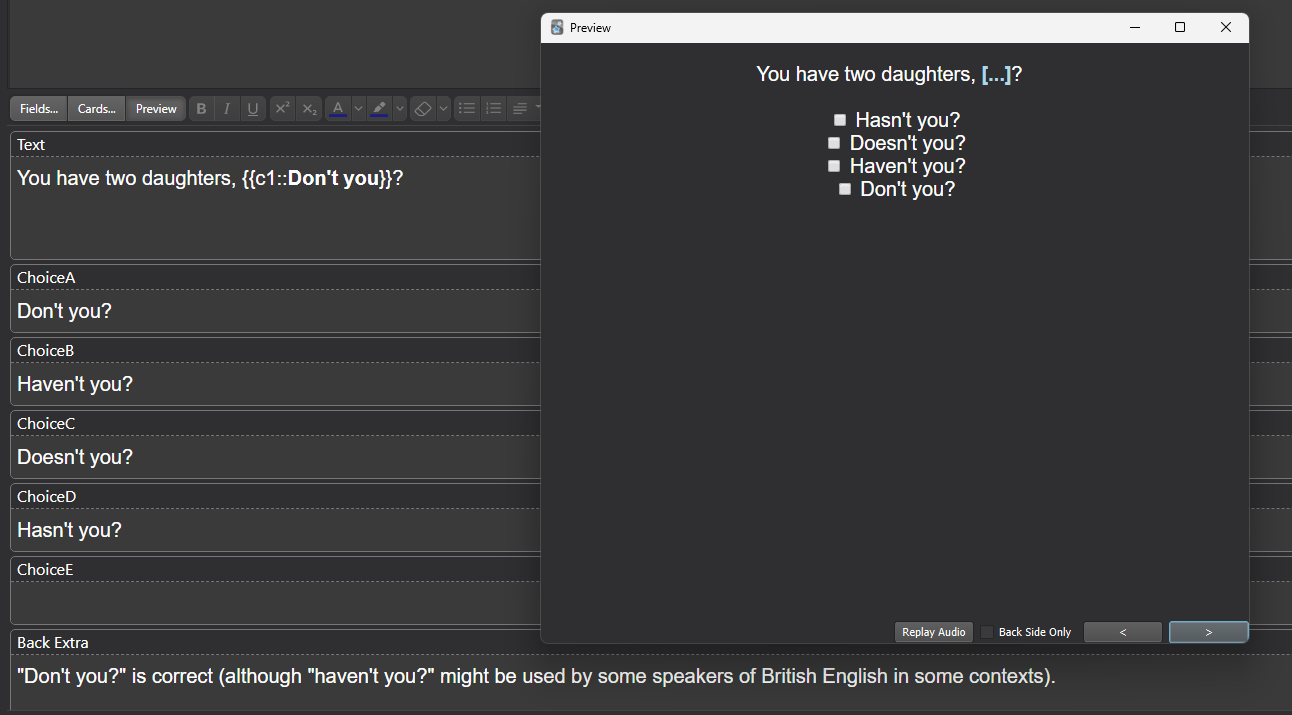
Task: Go to previous card side with < button
Action: [x=1123, y=632]
